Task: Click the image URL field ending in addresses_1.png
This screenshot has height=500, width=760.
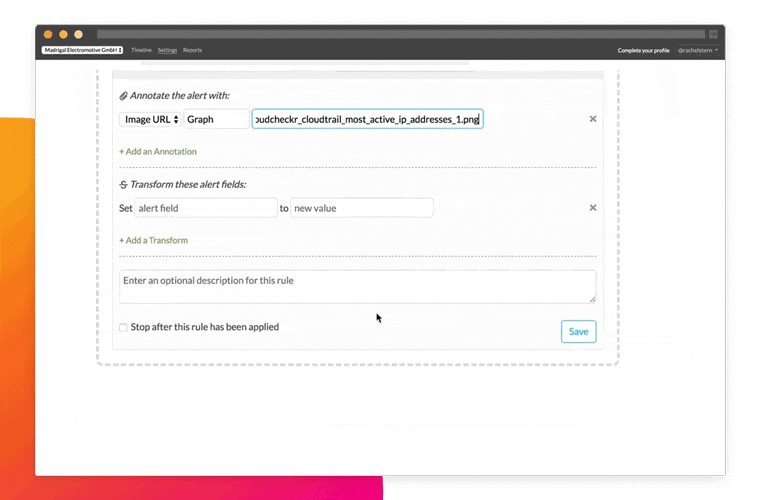Action: click(x=367, y=119)
